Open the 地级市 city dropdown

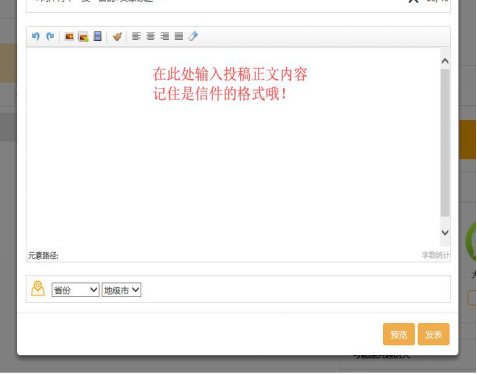point(121,290)
